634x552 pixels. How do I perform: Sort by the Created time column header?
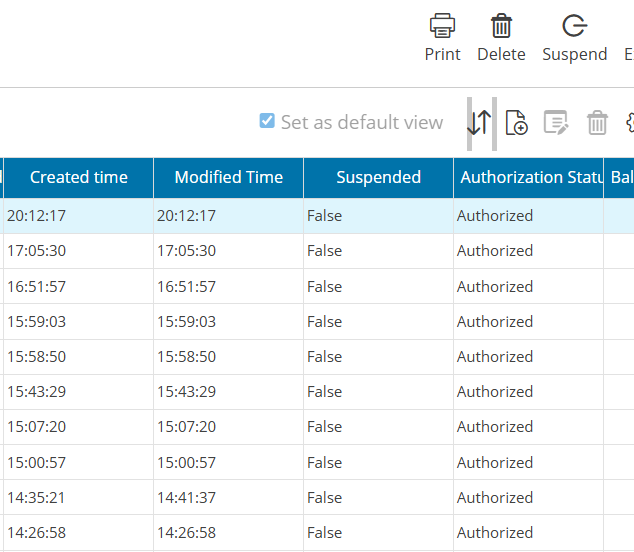[79, 178]
